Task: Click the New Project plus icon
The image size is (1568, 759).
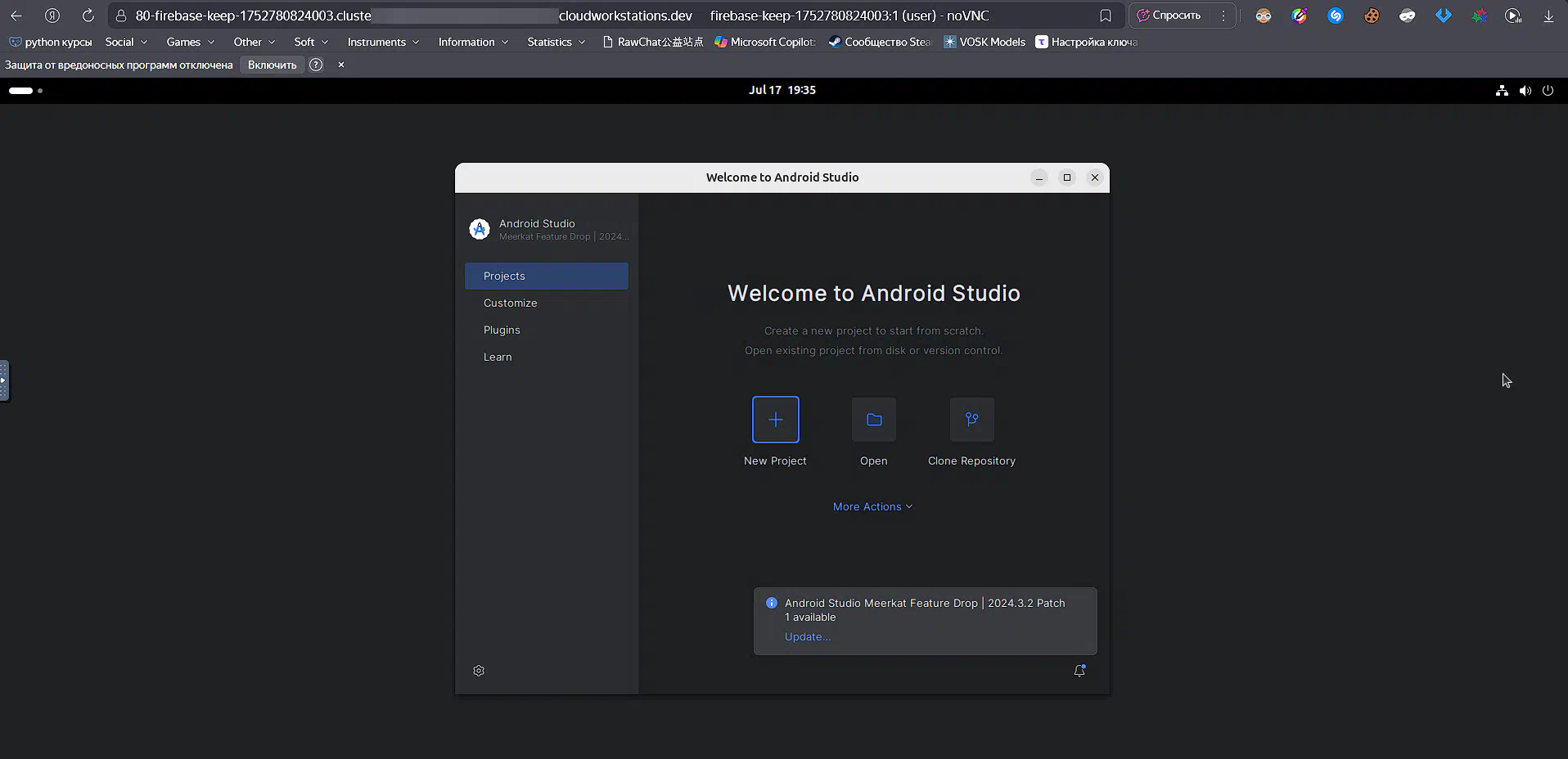Action: 775,420
